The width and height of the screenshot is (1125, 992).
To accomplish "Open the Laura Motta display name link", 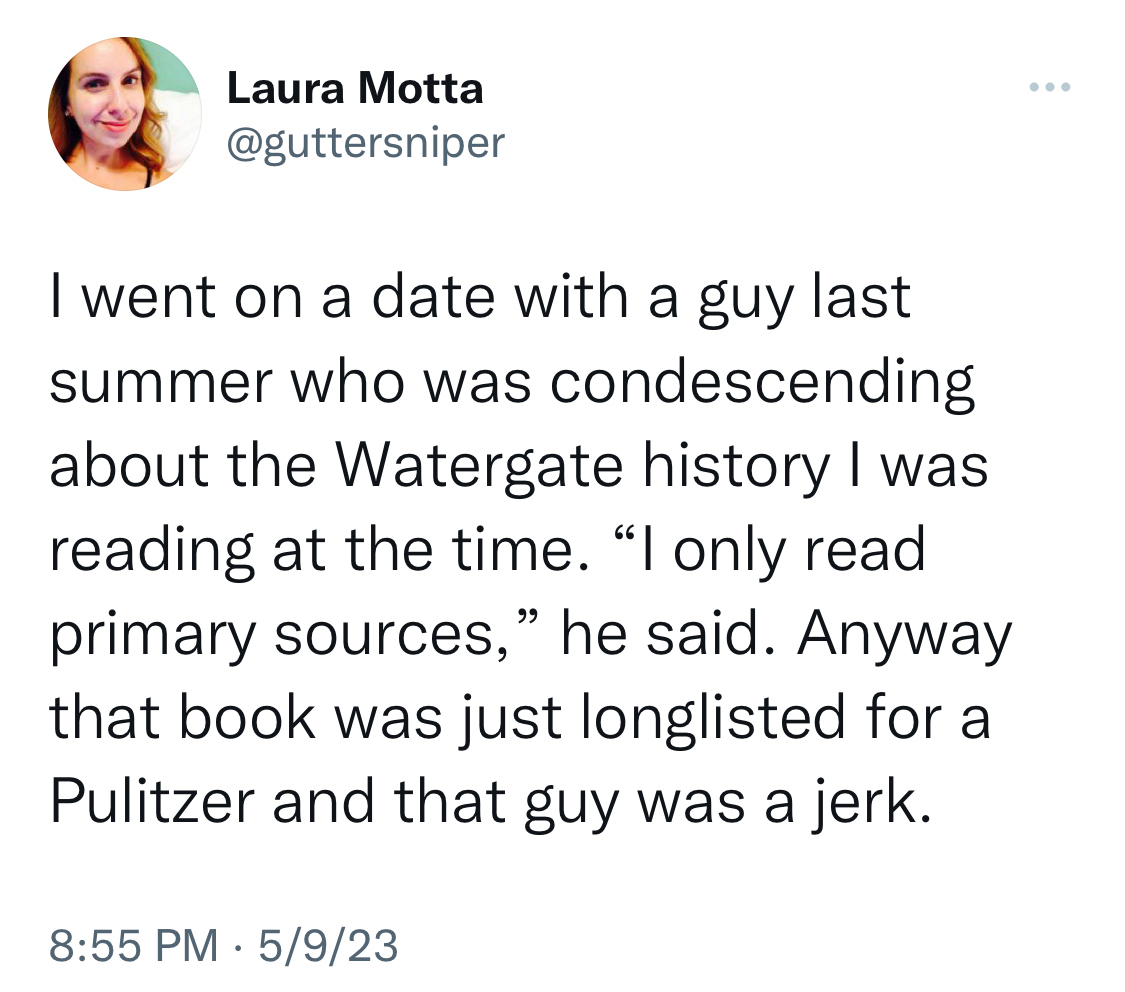I will click(x=355, y=89).
